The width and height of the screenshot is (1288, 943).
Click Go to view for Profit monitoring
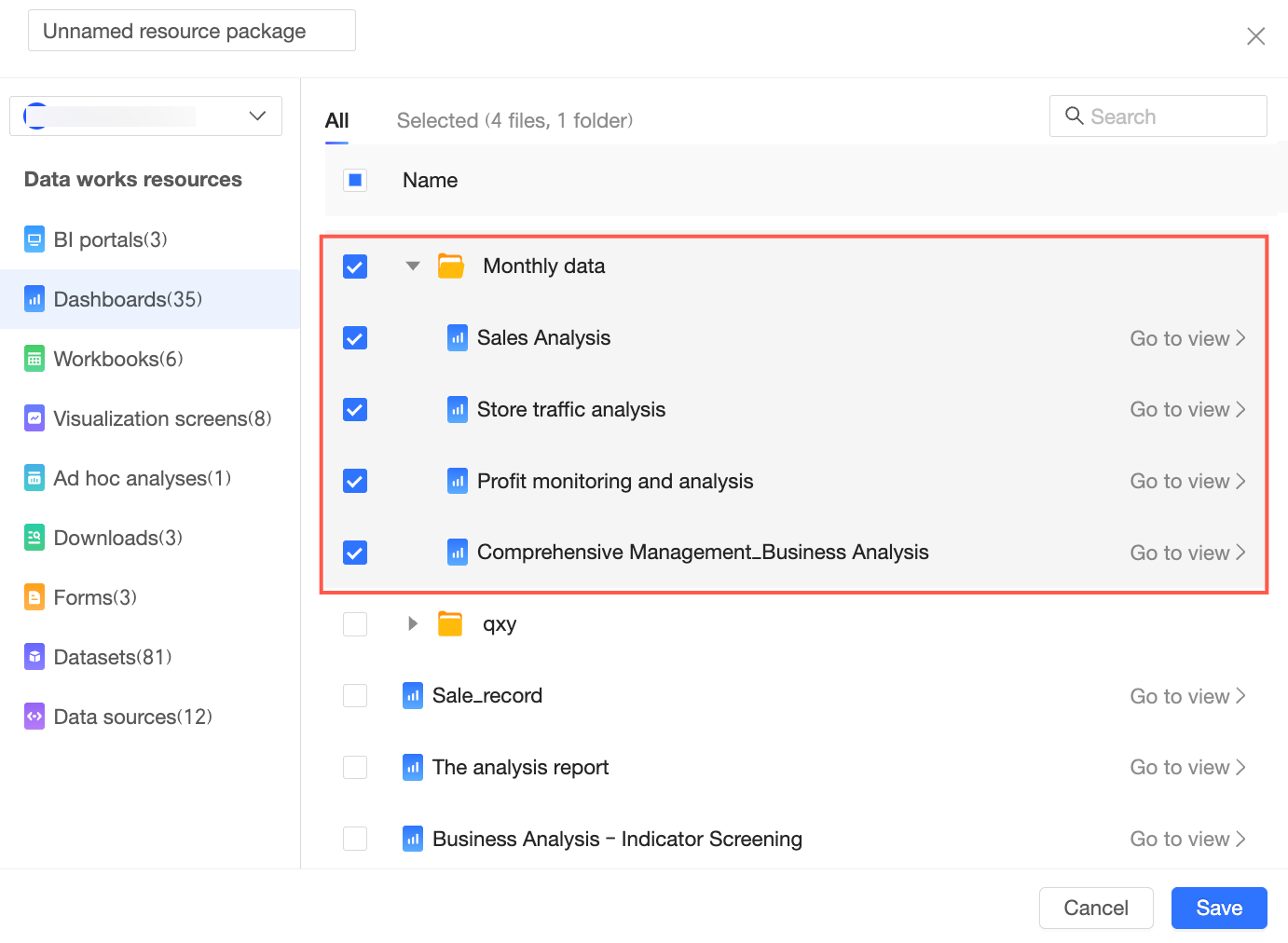1188,482
